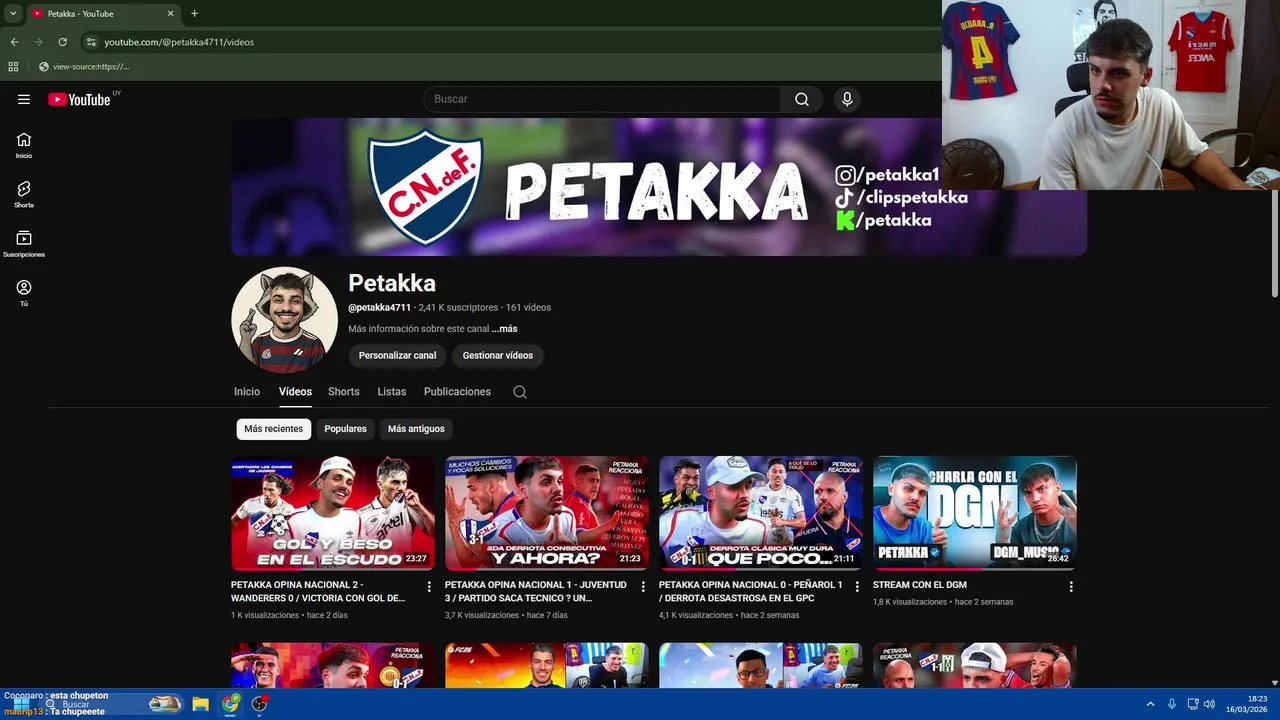The width and height of the screenshot is (1280, 720).
Task: Select the Populares filter chip
Action: [x=345, y=429]
